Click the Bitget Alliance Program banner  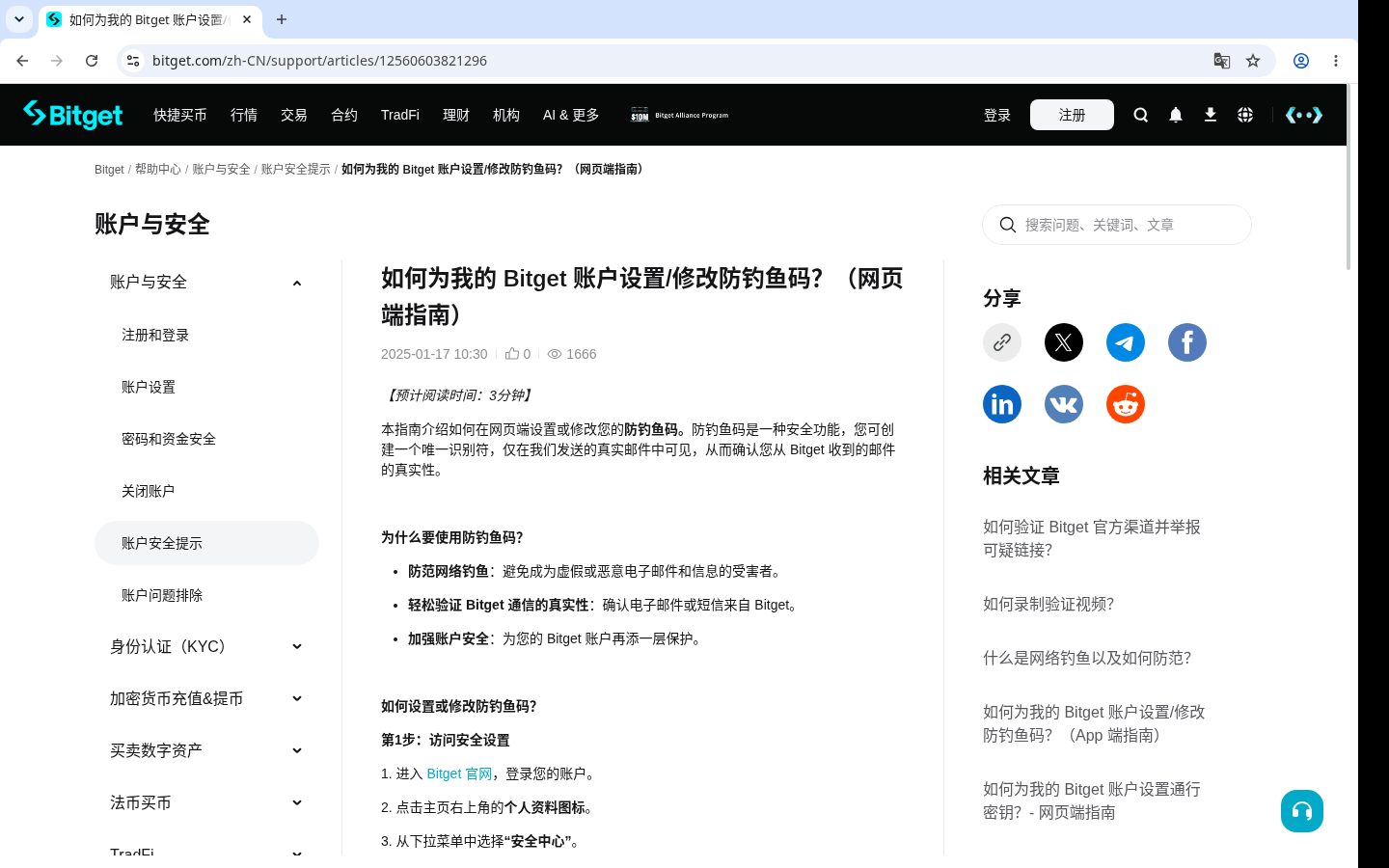(x=680, y=115)
